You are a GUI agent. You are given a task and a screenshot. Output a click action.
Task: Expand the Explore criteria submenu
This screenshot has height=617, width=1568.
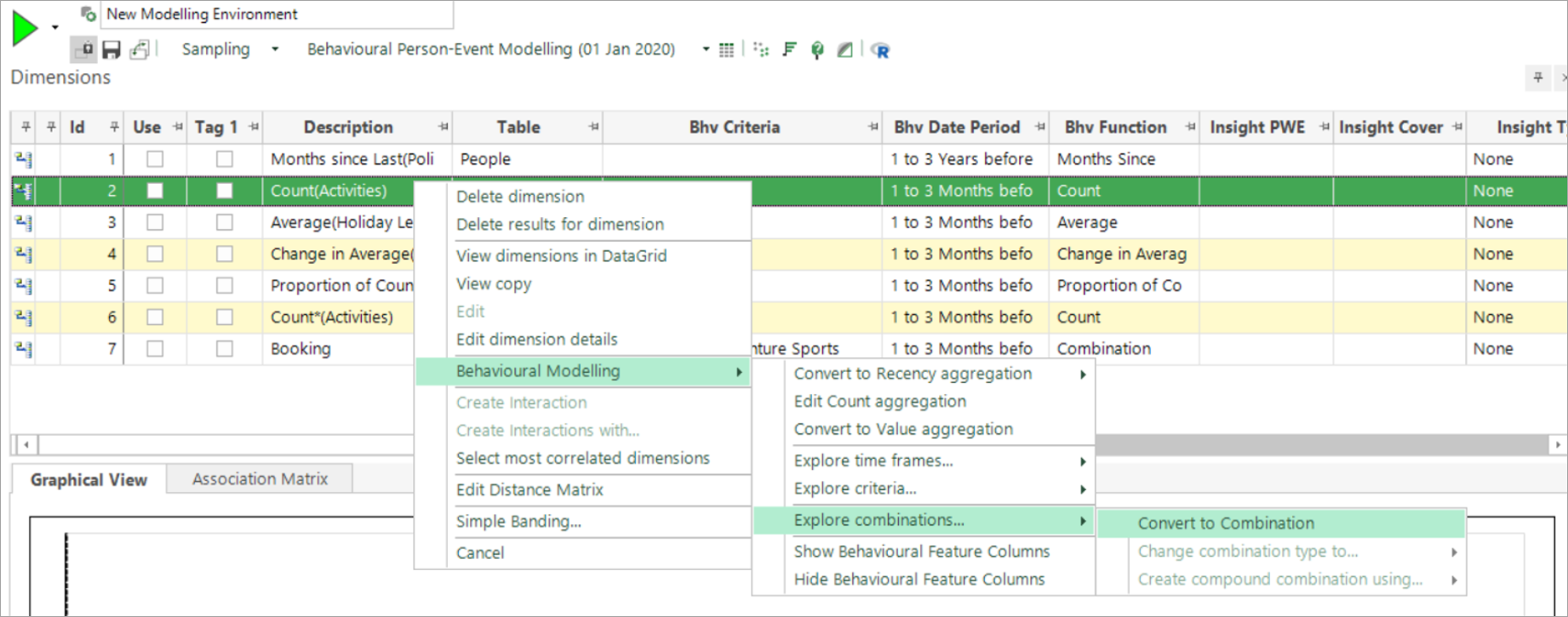pos(924,488)
